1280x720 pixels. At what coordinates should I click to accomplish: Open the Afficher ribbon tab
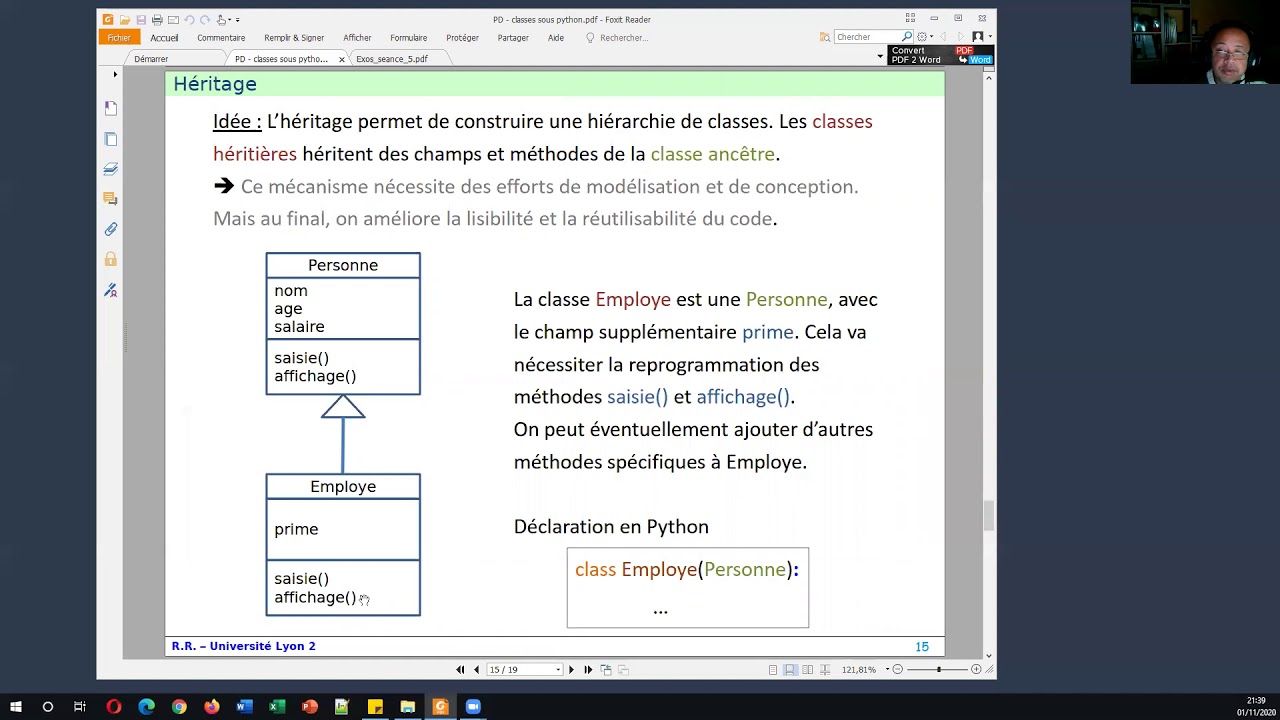(357, 38)
